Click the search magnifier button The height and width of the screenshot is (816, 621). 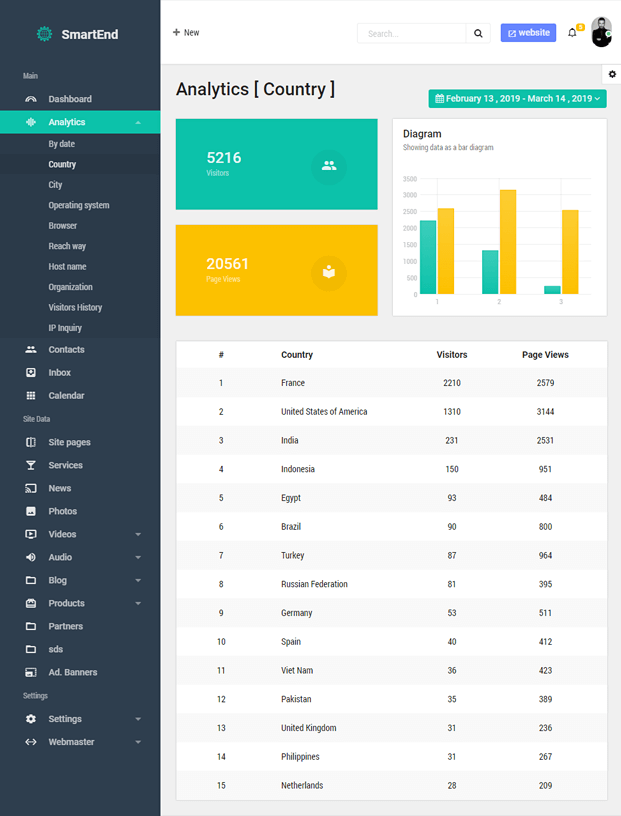[x=479, y=33]
